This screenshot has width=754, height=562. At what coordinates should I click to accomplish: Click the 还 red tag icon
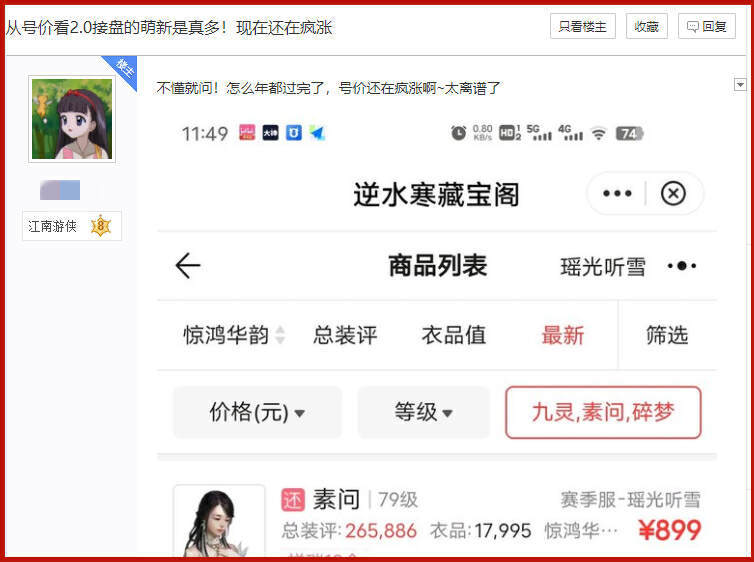point(293,500)
